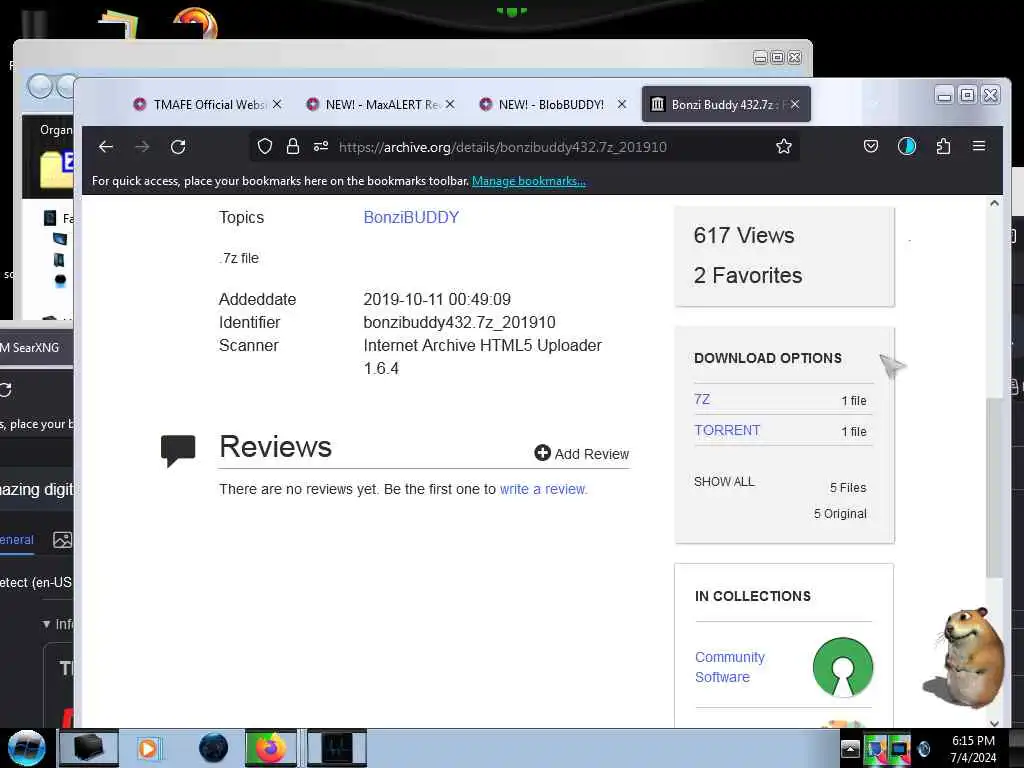The width and height of the screenshot is (1024, 768).
Task: Open the Windows Start orb
Action: (x=26, y=748)
